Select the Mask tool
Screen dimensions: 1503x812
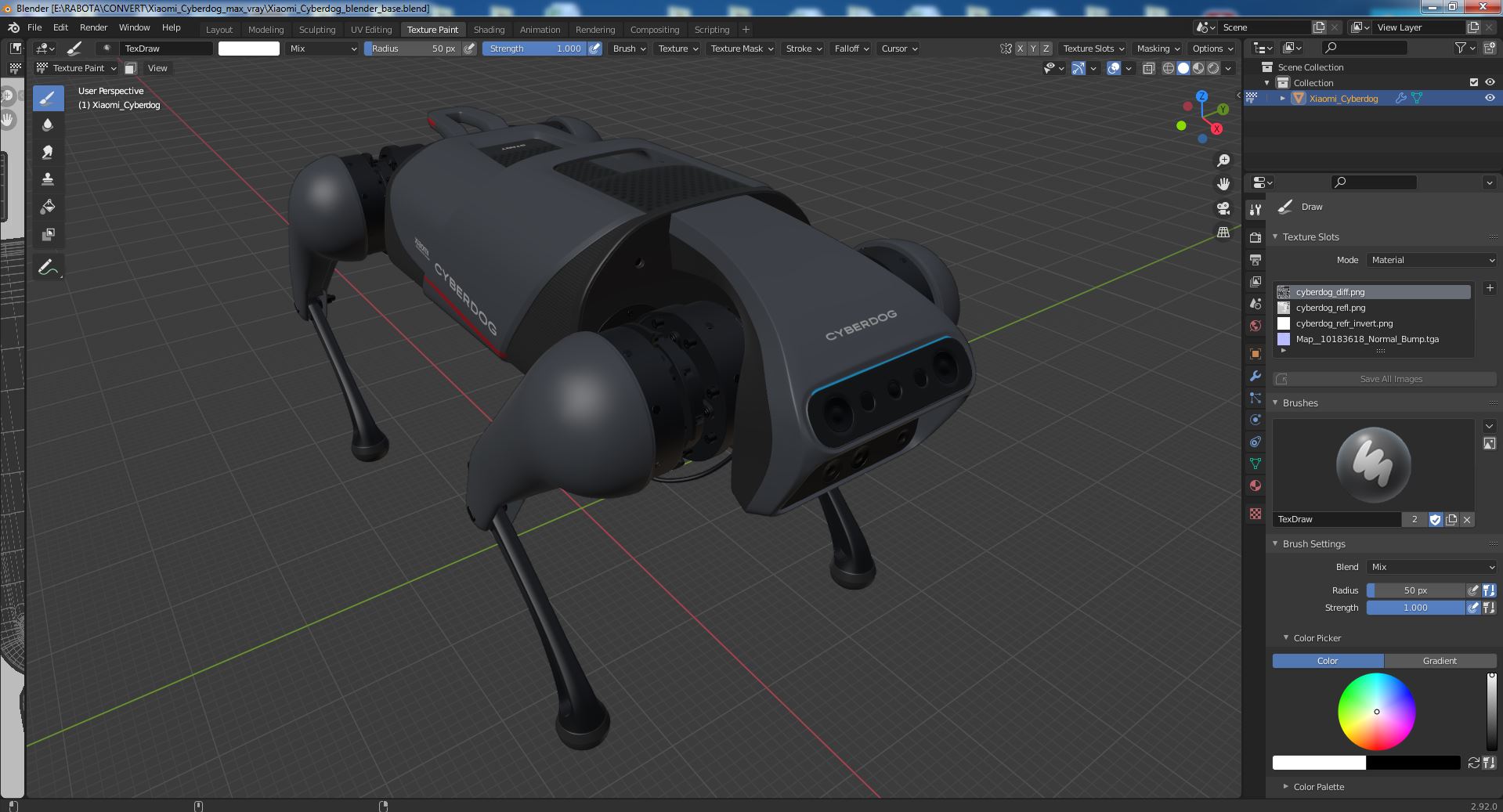(x=48, y=234)
